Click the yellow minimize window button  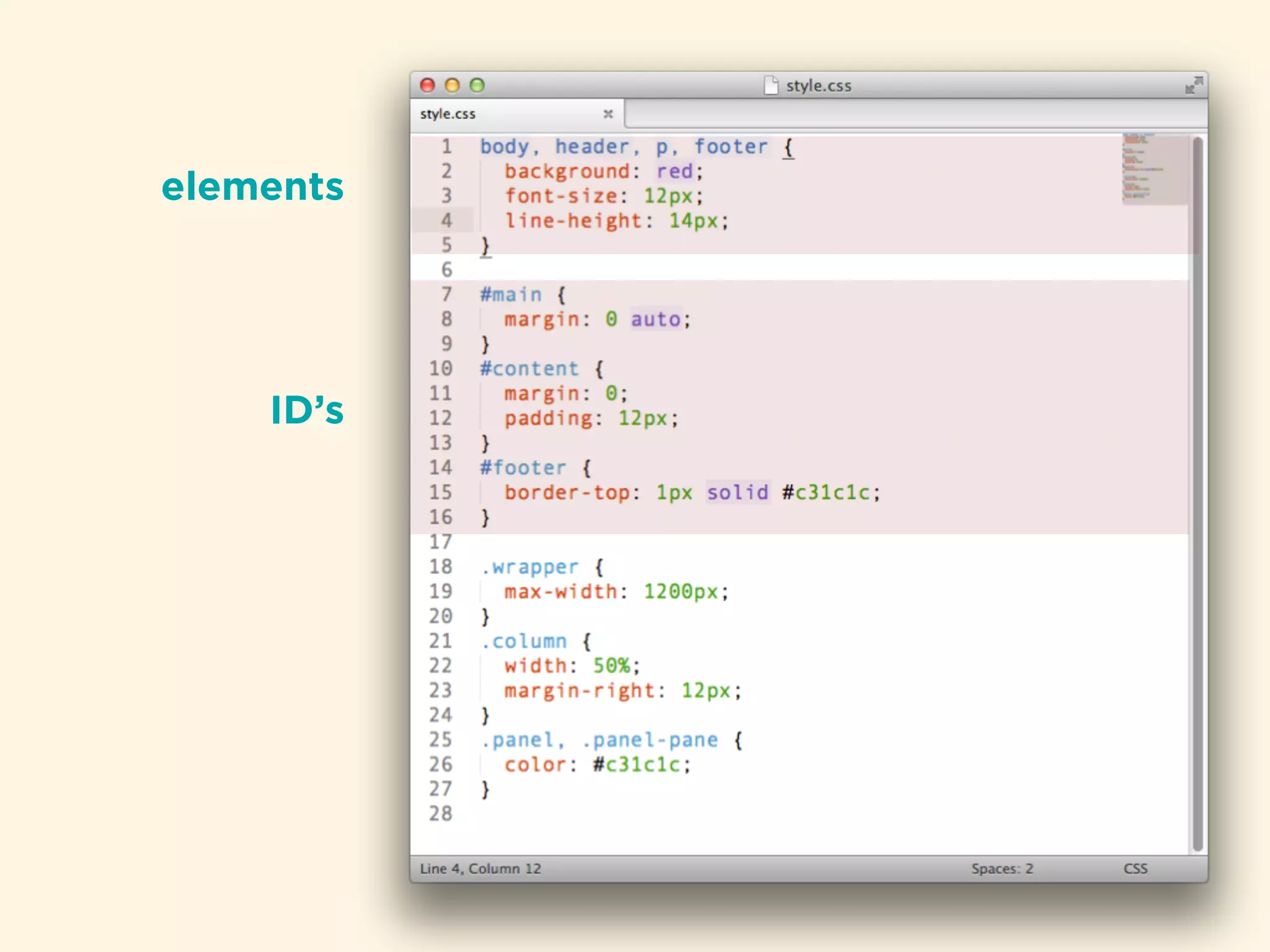pyautogui.click(x=452, y=86)
